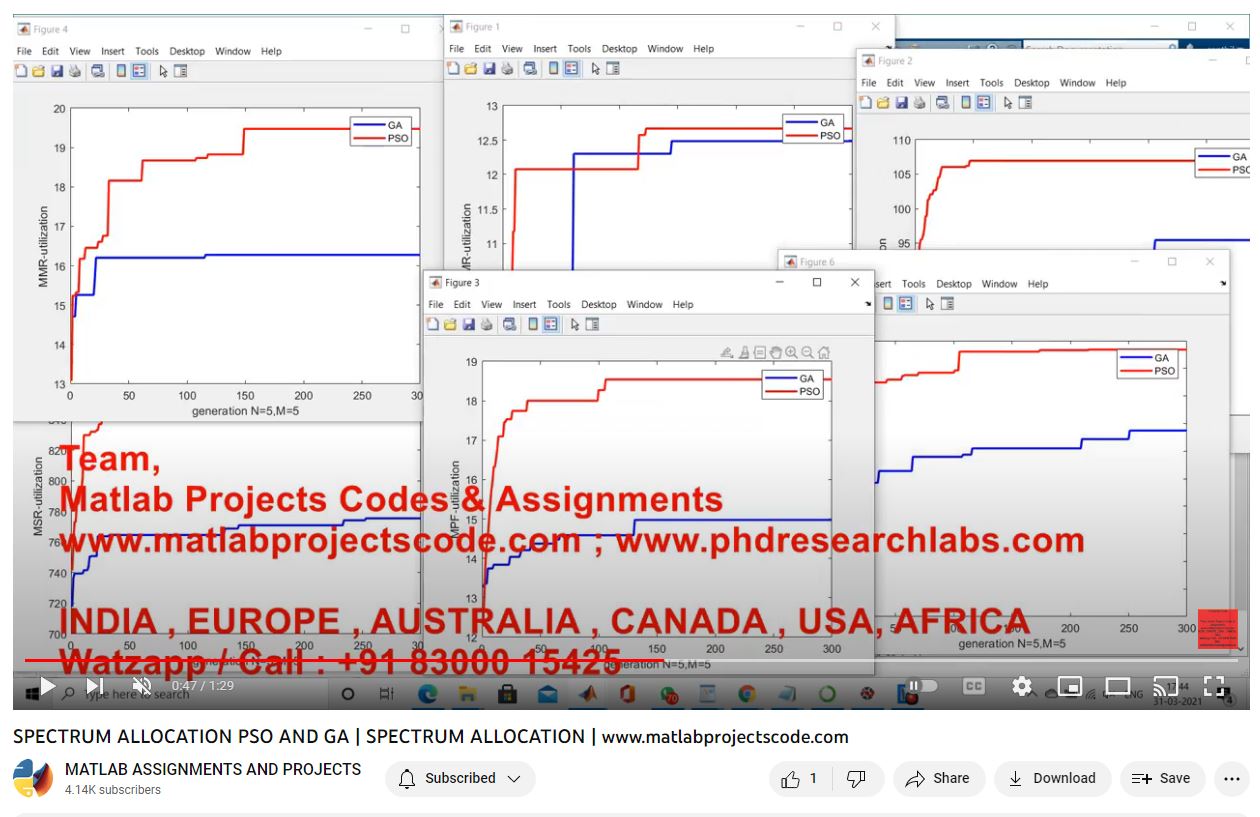Dislike this video
This screenshot has height=817, width=1260.
856,779
